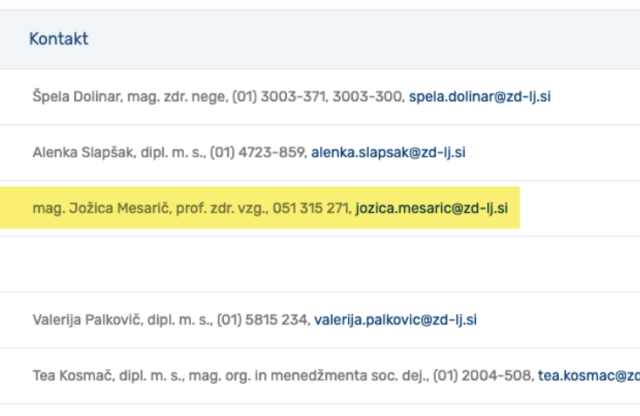Click the phone number (01) 3003-371
This screenshot has width=640, height=416.
click(x=278, y=97)
